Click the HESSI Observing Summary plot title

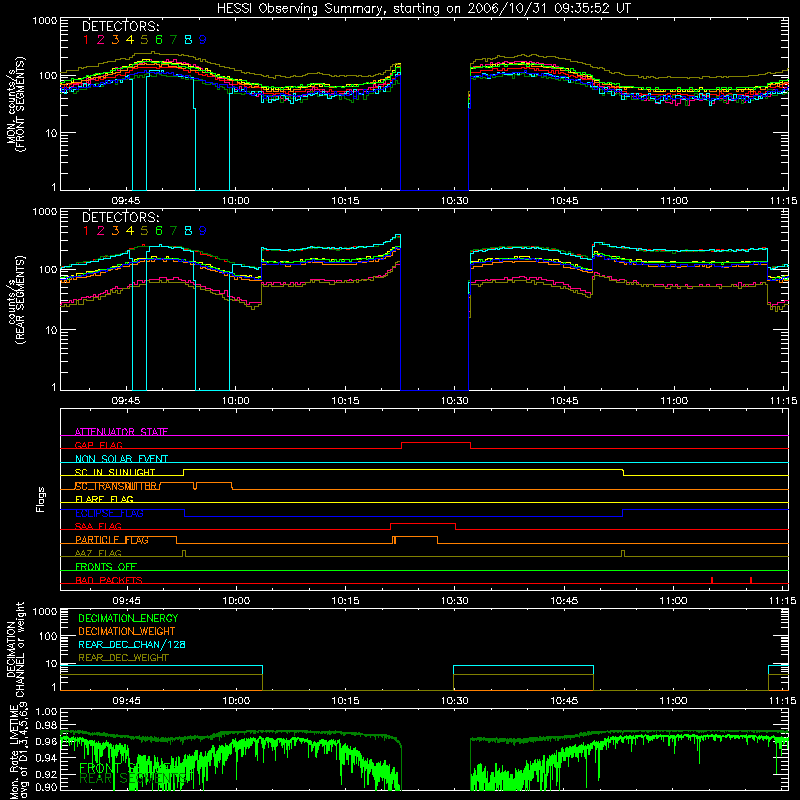pyautogui.click(x=423, y=8)
